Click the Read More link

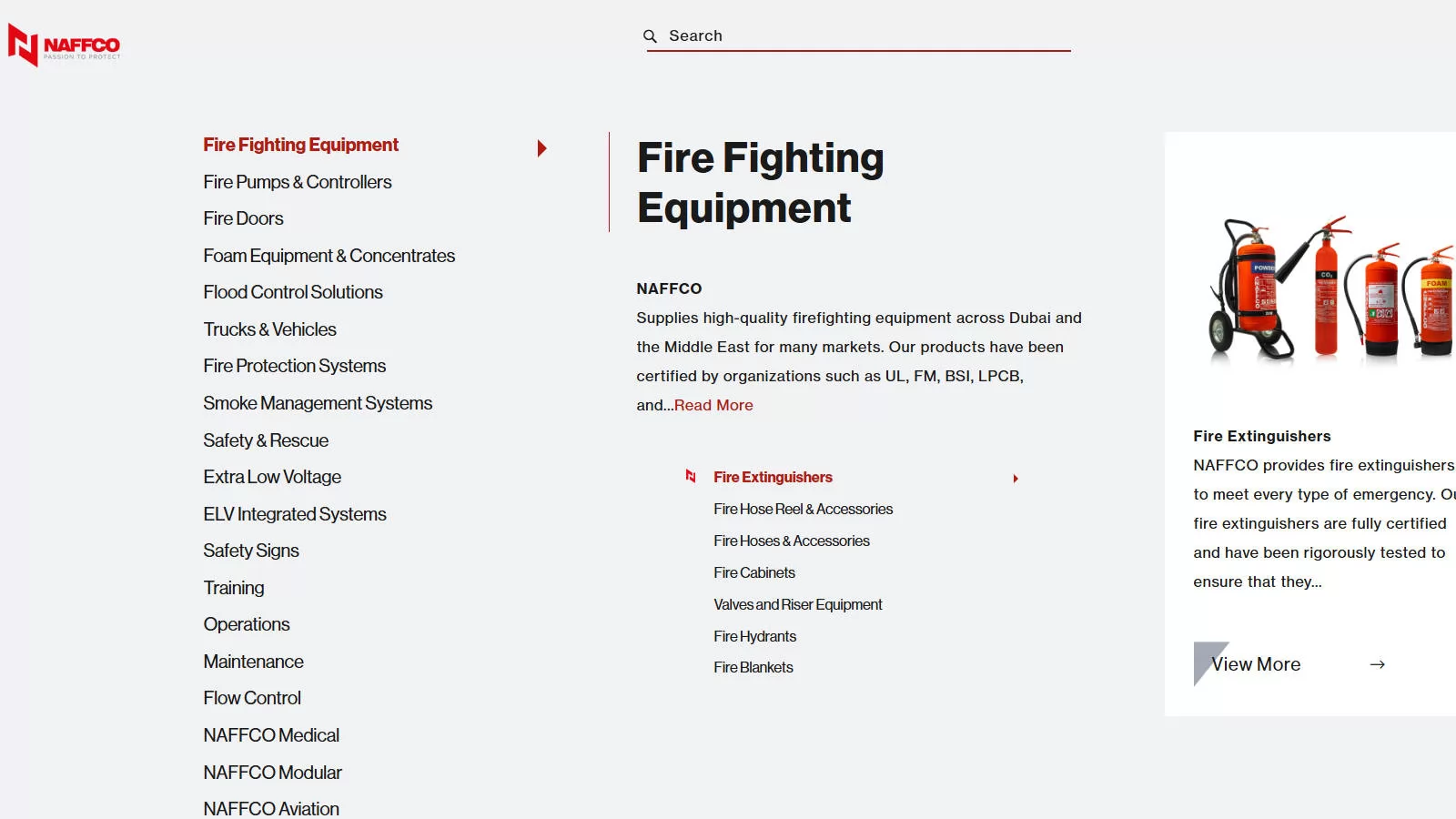713,405
